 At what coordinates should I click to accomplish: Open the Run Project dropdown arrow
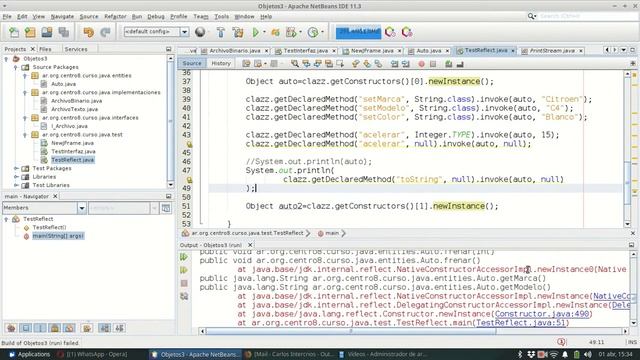click(264, 32)
